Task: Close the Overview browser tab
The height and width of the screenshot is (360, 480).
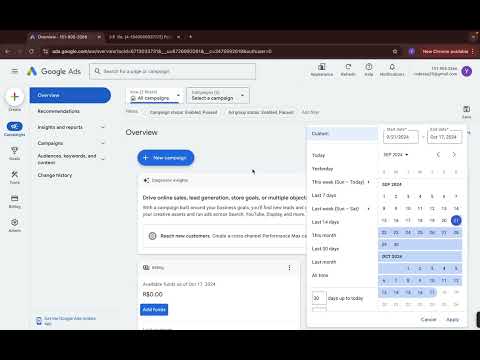Action: (x=99, y=37)
